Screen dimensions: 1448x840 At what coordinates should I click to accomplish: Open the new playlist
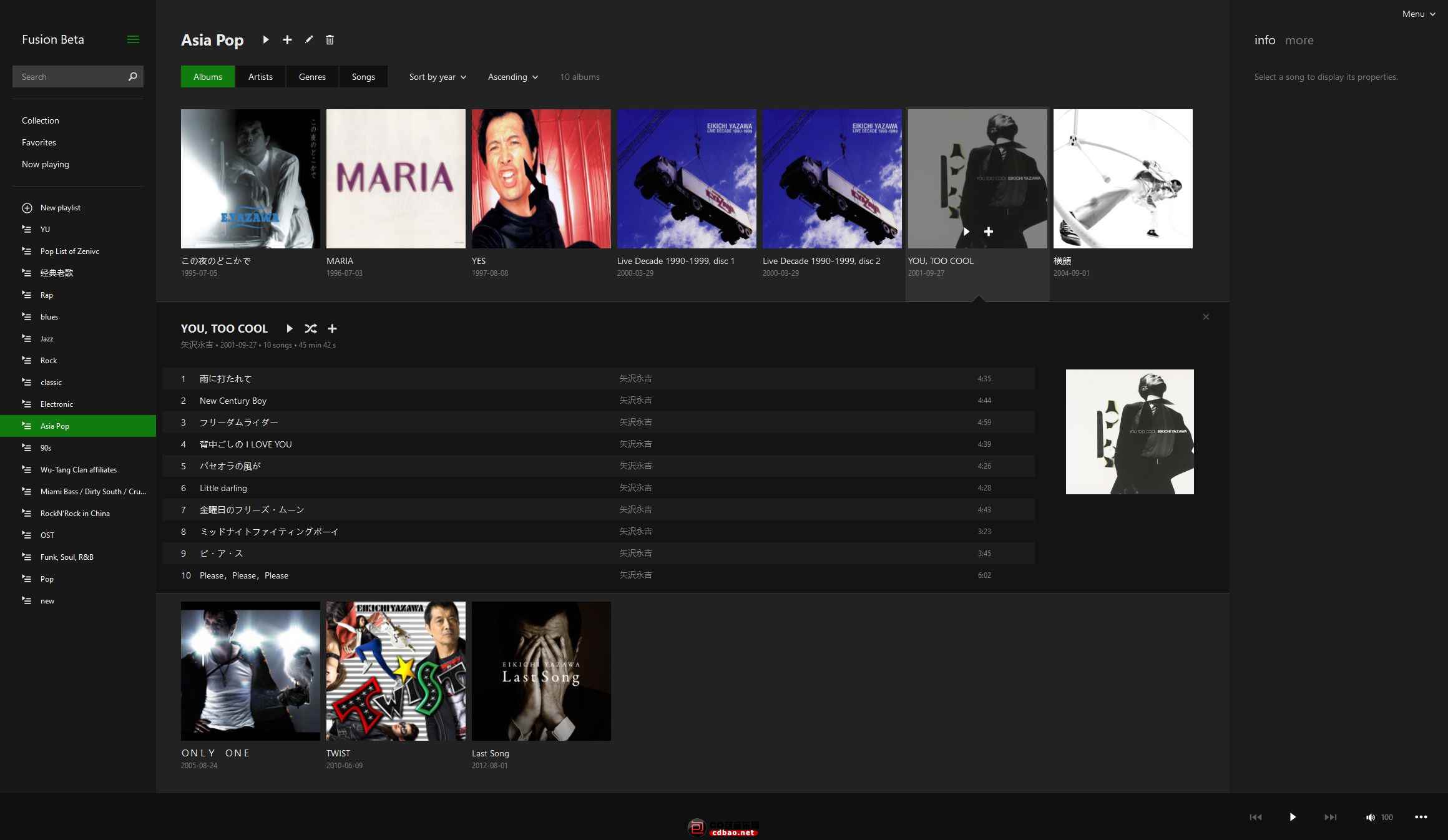(78, 601)
